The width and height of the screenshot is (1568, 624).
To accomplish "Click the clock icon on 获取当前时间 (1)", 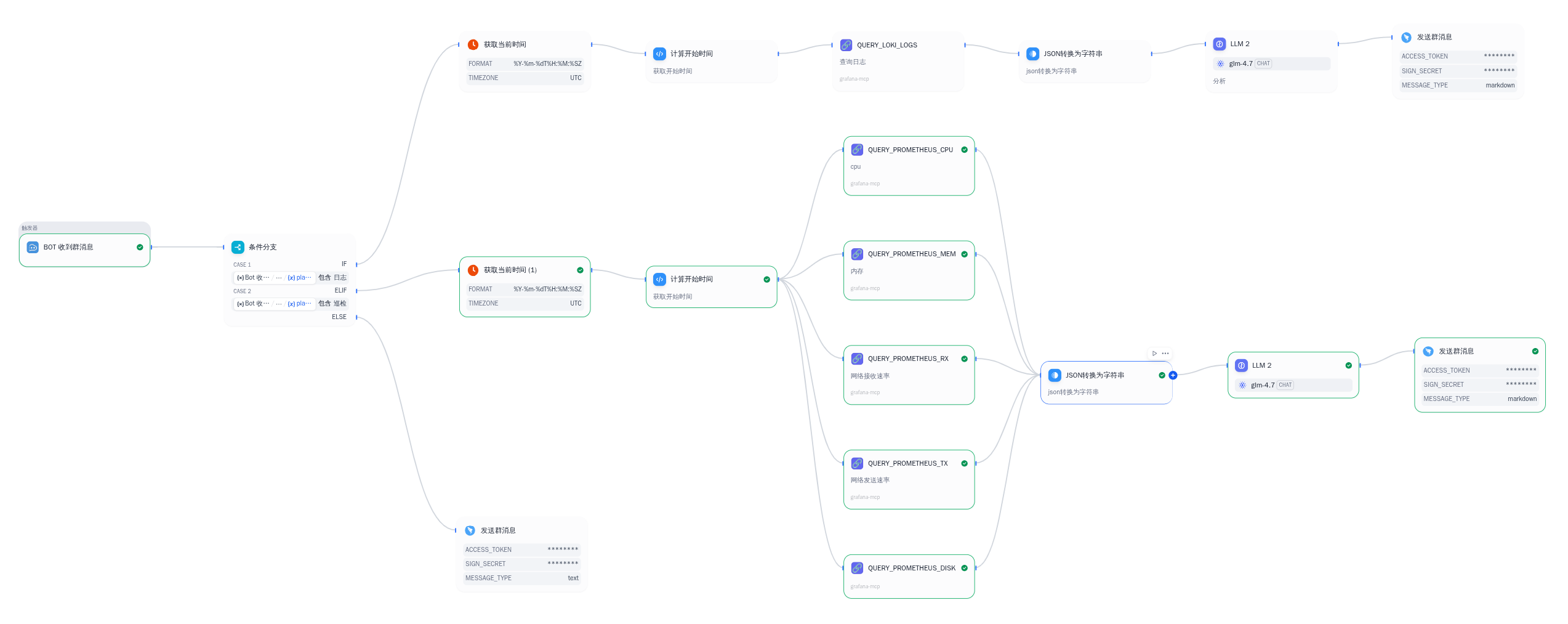I will pos(473,270).
